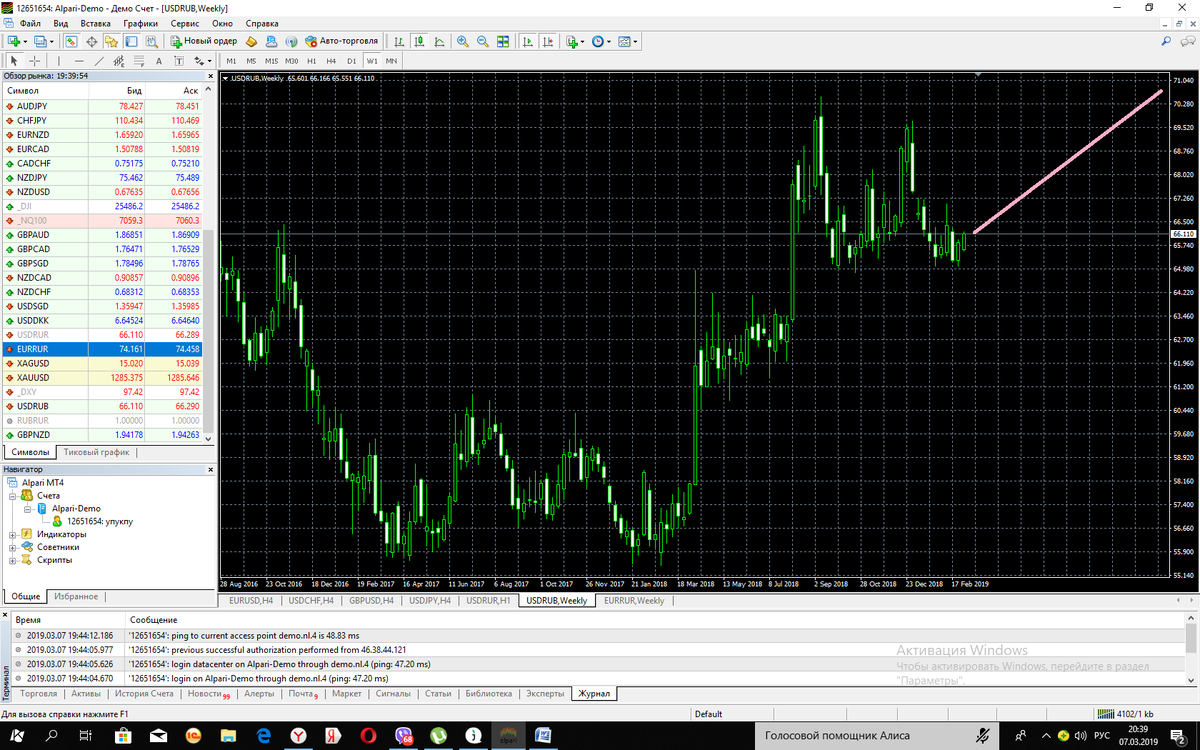Click the Новый ордер button

tap(204, 41)
